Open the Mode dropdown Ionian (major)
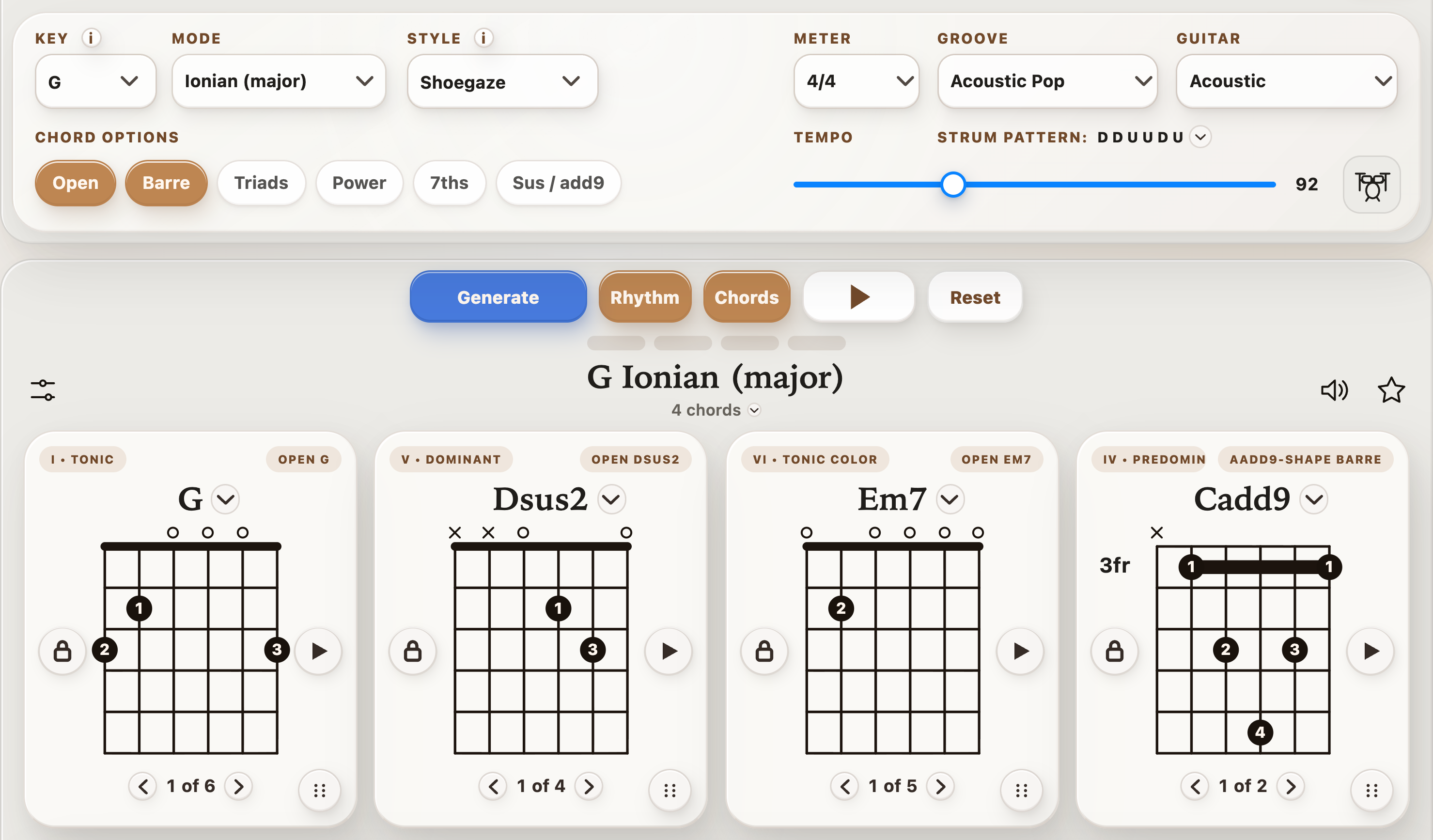Viewport: 1433px width, 840px height. [x=279, y=81]
